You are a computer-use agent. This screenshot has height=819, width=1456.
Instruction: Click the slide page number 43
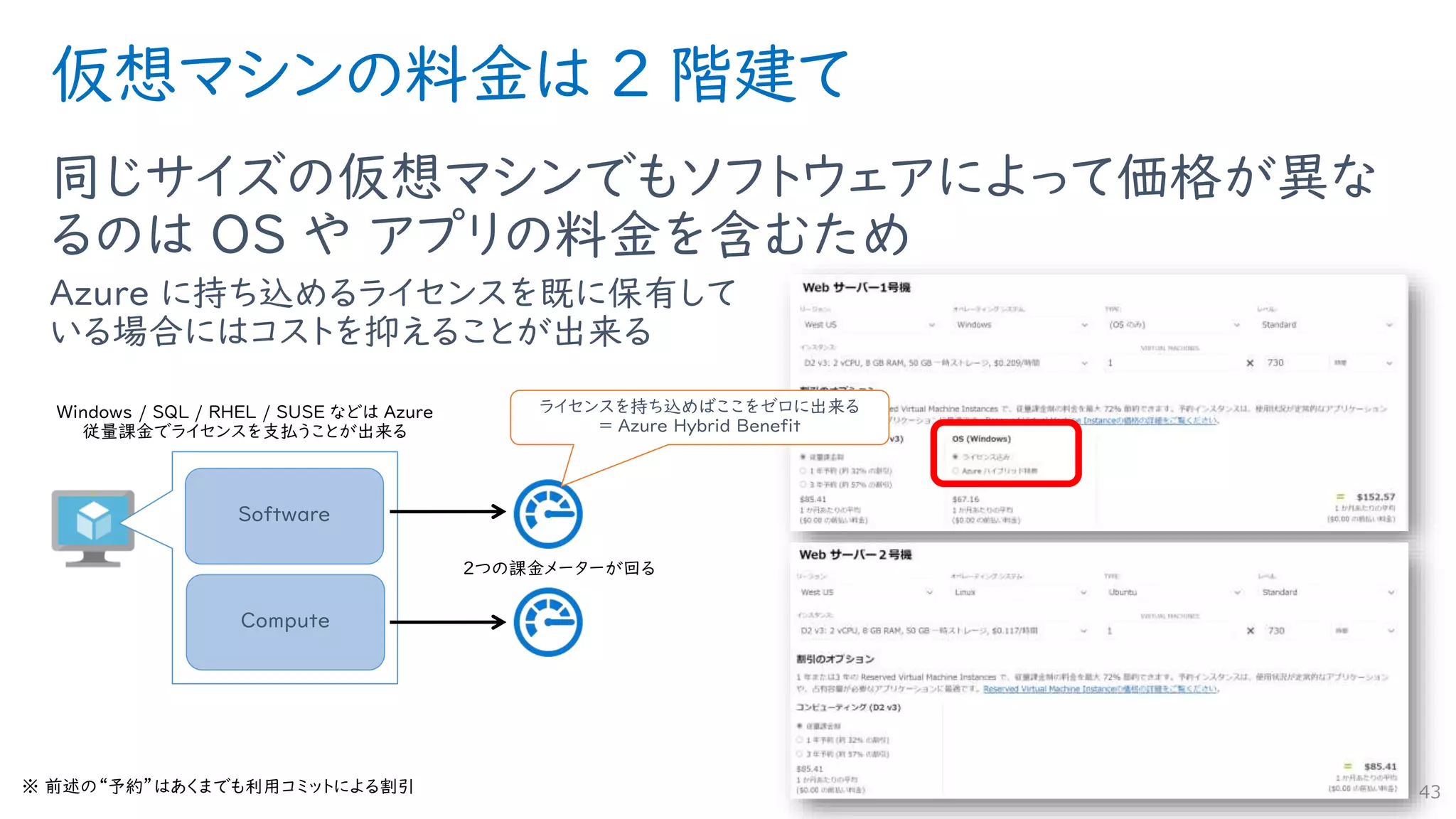1429,792
